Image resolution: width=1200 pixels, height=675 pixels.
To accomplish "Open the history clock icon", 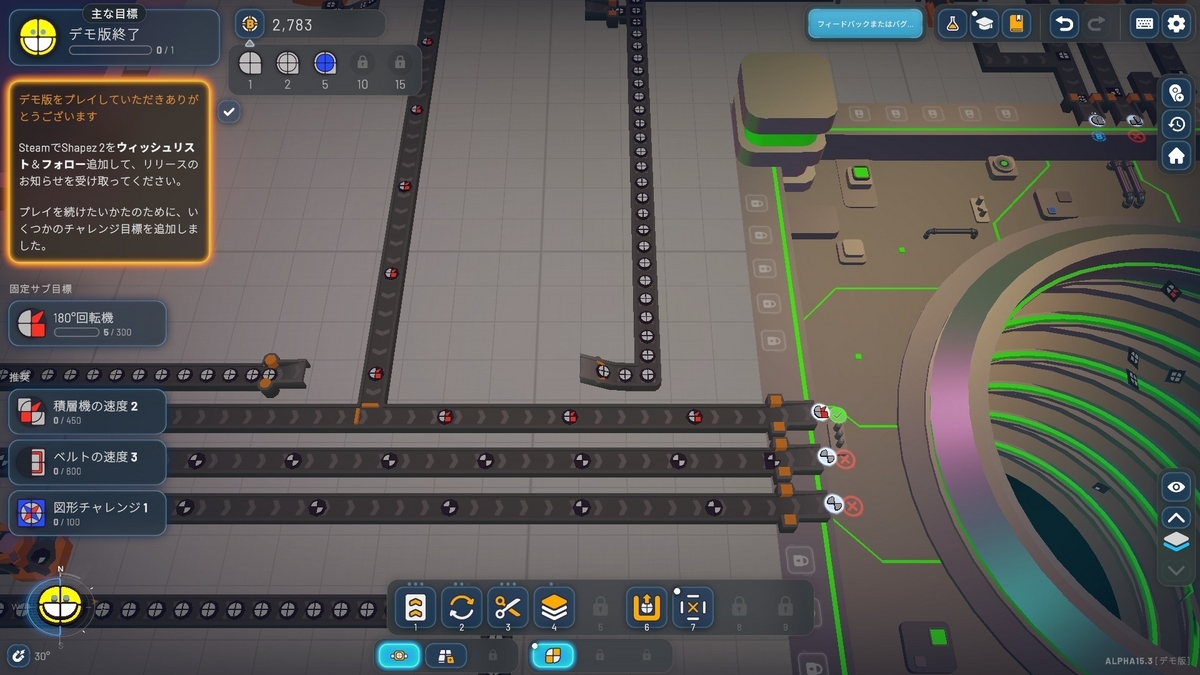I will click(x=1177, y=124).
